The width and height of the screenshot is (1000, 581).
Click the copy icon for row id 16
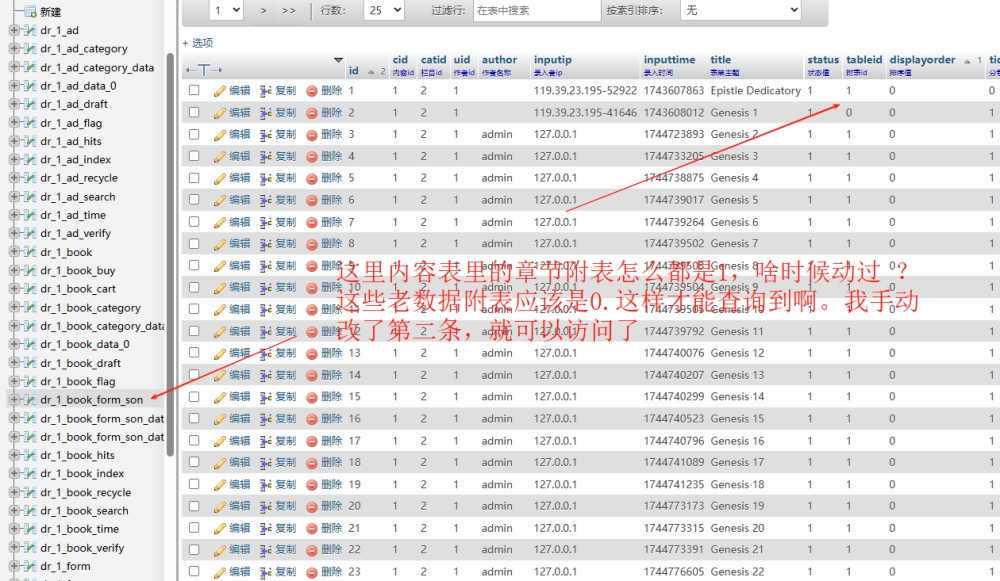tap(266, 419)
